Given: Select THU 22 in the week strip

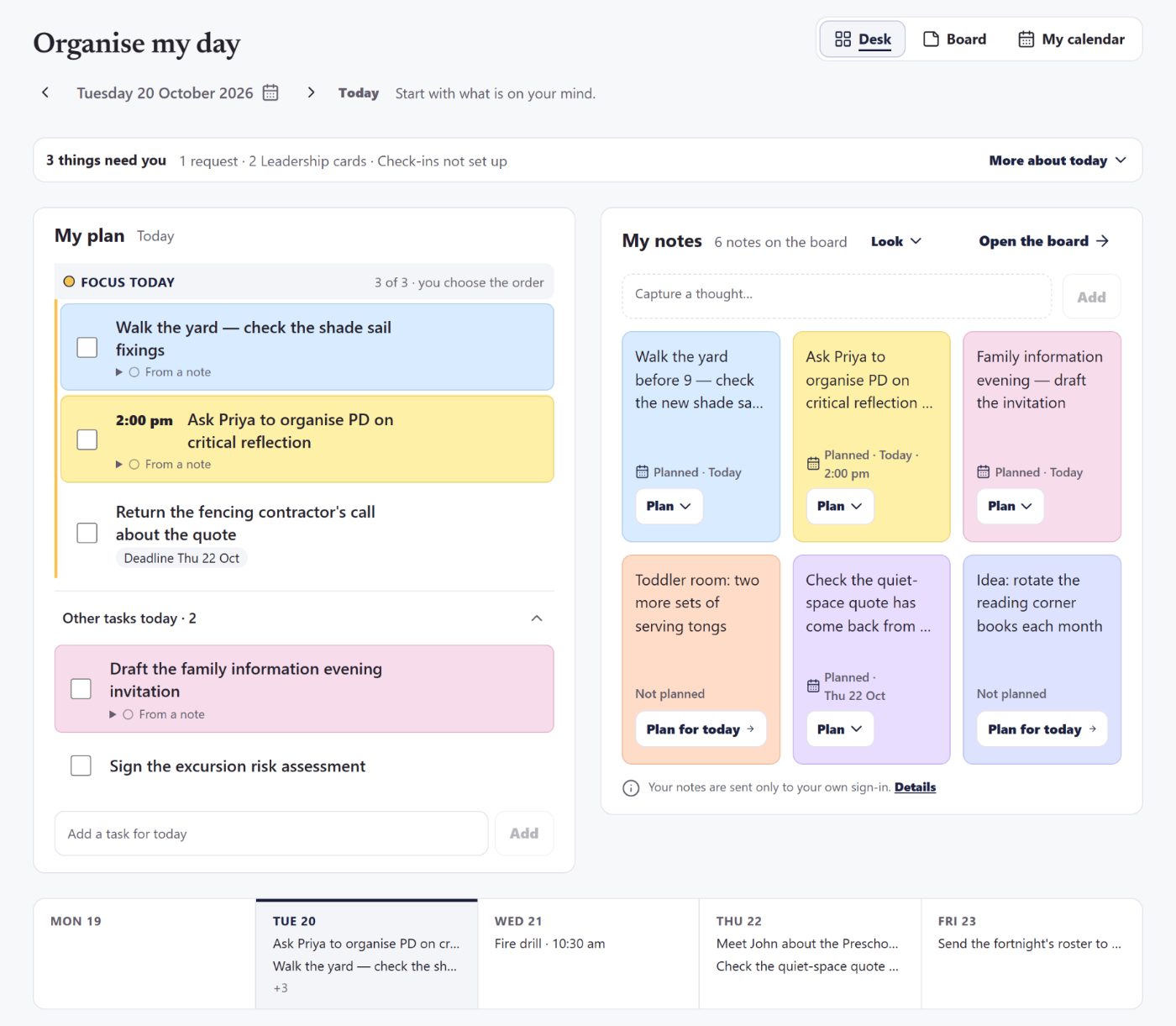Looking at the screenshot, I should (x=810, y=954).
